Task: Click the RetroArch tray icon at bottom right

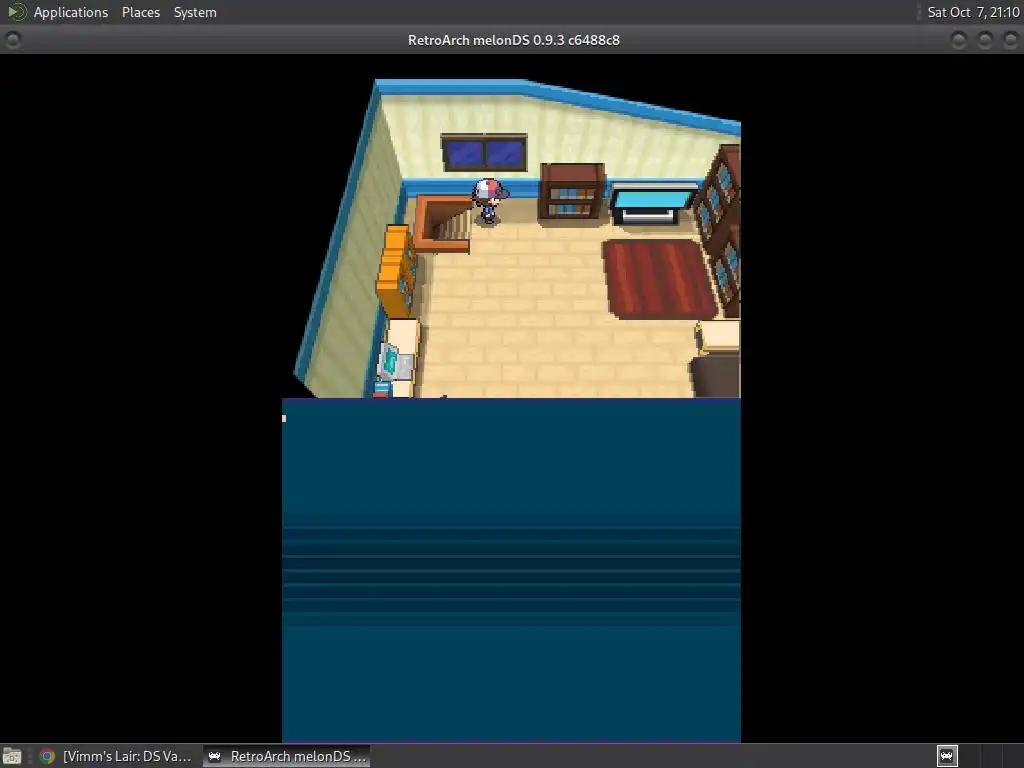Action: (x=947, y=756)
